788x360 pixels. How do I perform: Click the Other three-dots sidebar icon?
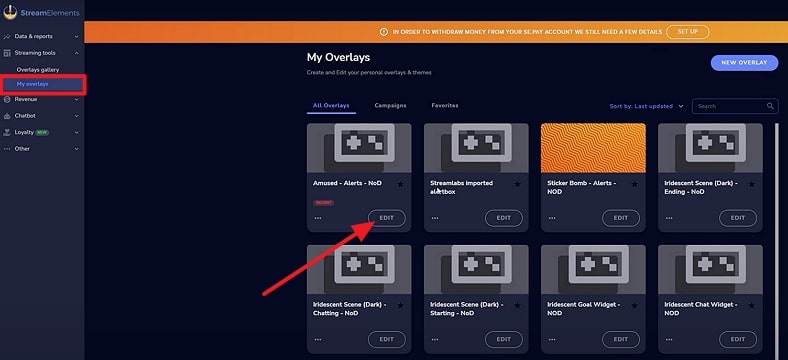coord(7,149)
